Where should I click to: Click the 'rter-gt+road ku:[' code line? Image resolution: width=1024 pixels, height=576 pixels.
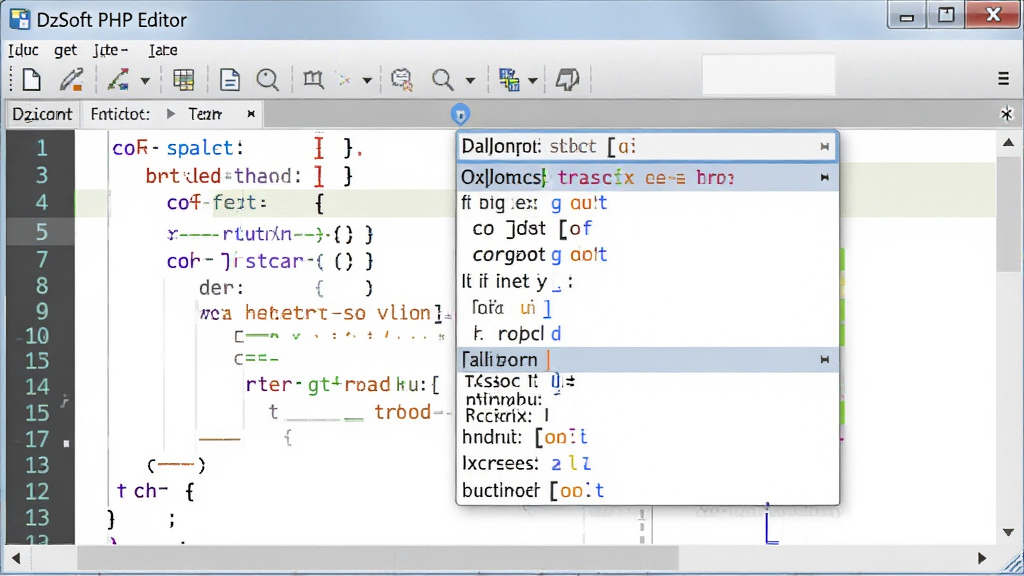344,385
